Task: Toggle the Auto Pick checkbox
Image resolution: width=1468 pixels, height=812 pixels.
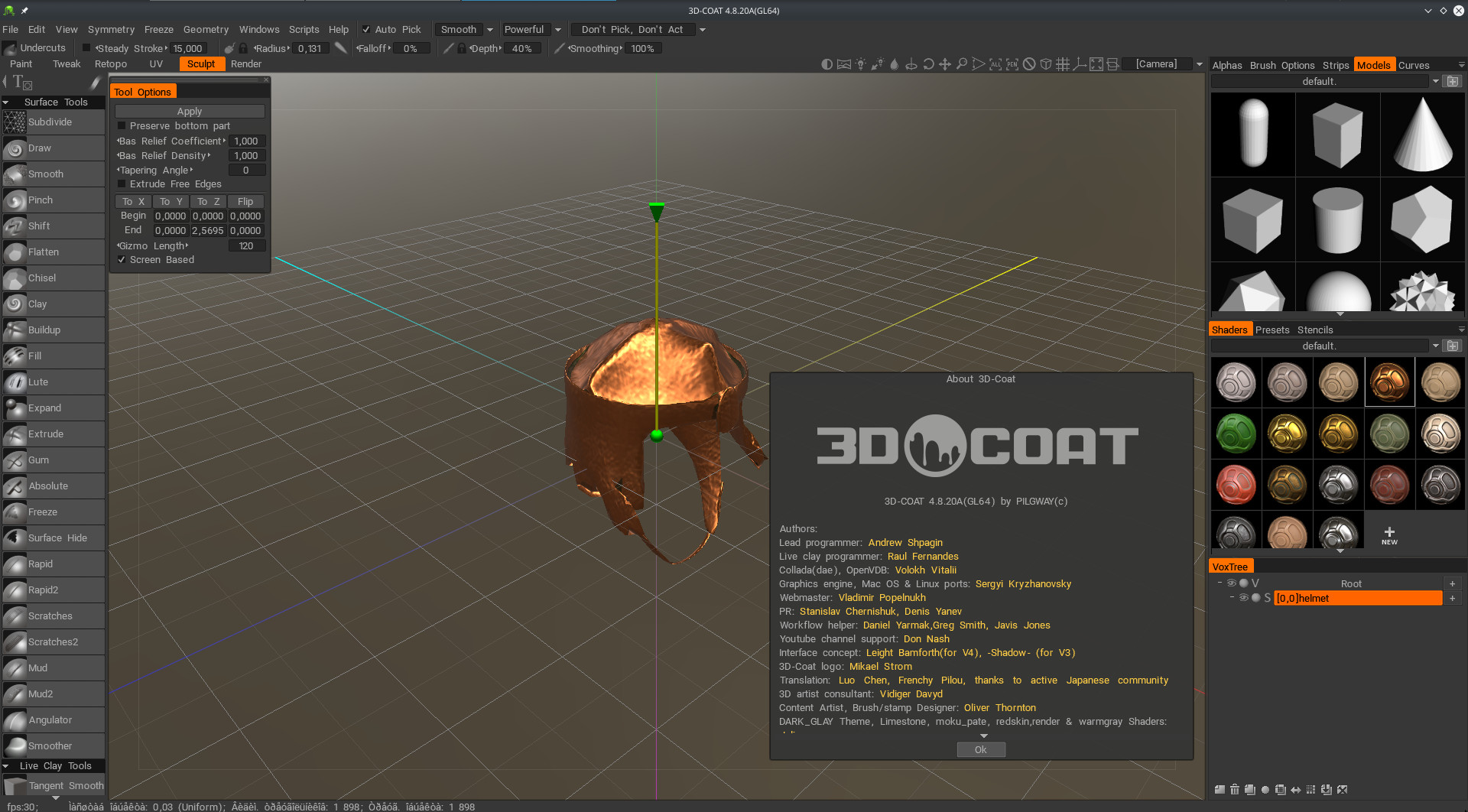Action: (366, 30)
